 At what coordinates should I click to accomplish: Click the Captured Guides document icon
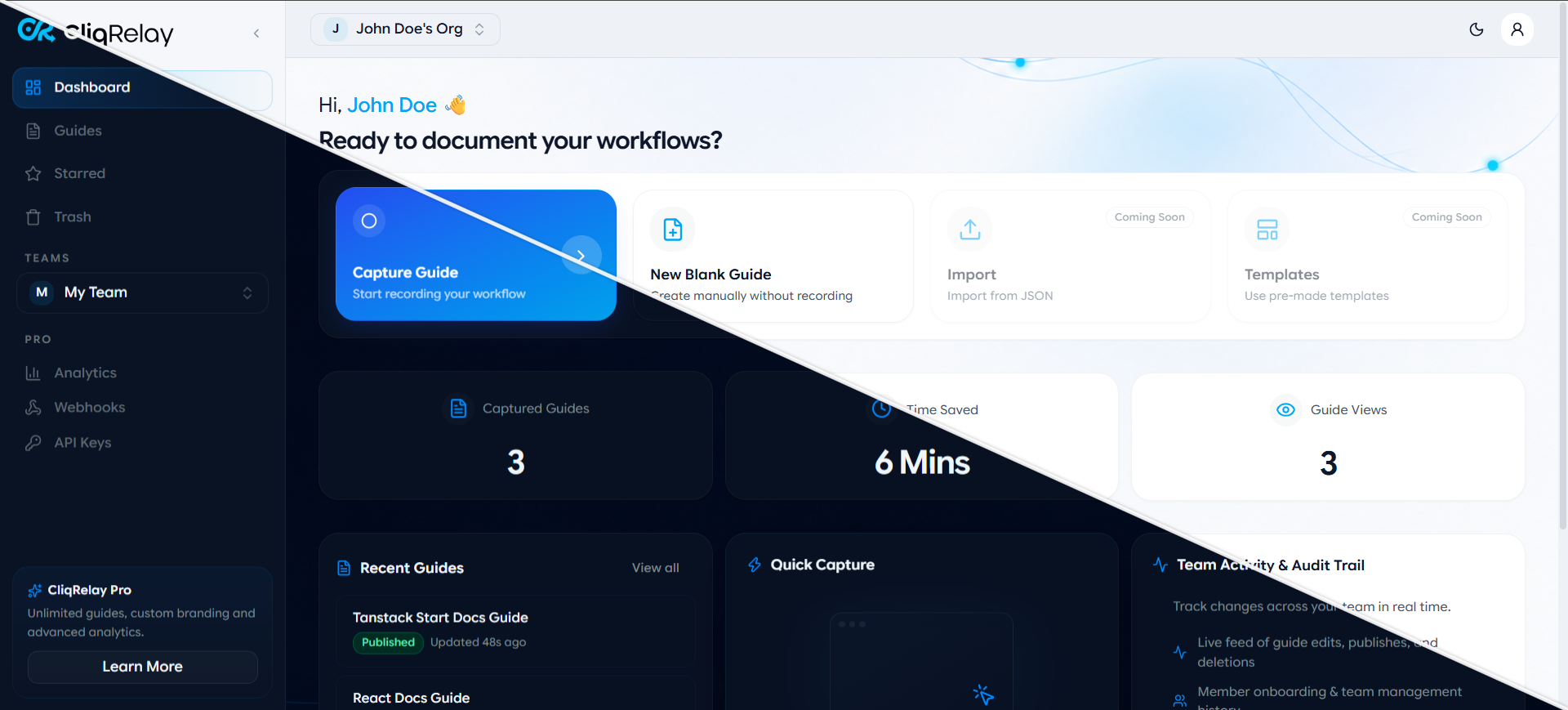(459, 409)
